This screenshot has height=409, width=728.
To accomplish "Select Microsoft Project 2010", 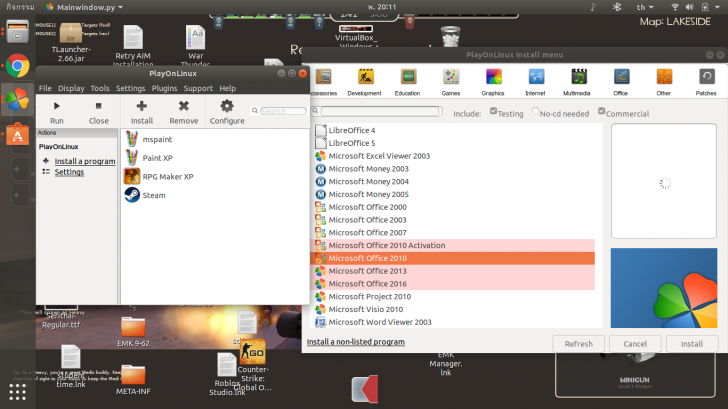I will click(x=452, y=296).
